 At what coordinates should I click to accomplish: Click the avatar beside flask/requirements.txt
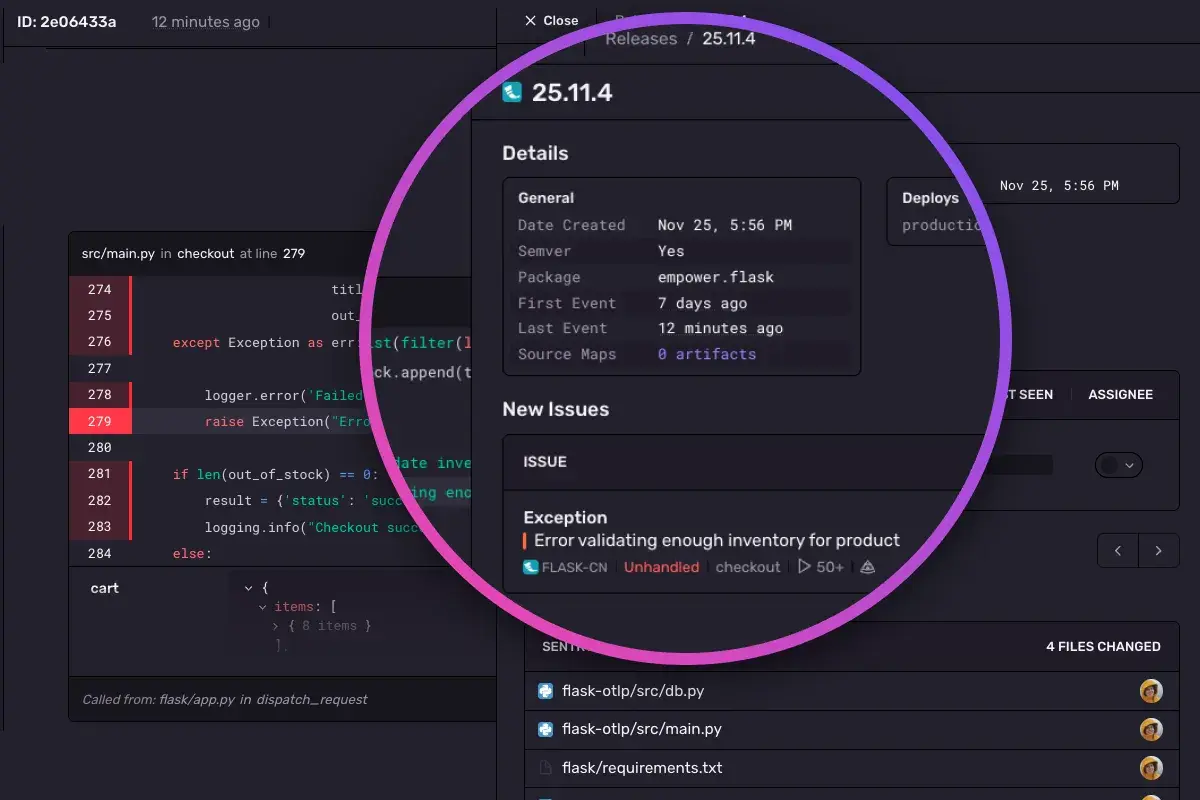[x=1151, y=768]
